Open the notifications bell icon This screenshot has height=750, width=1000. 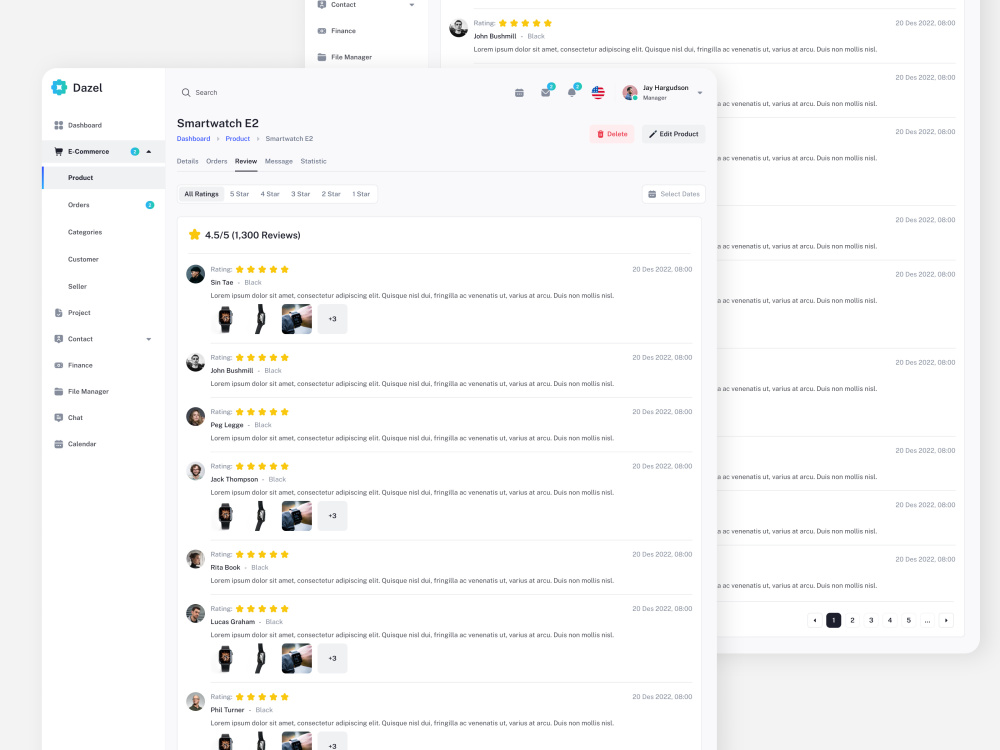pyautogui.click(x=572, y=92)
